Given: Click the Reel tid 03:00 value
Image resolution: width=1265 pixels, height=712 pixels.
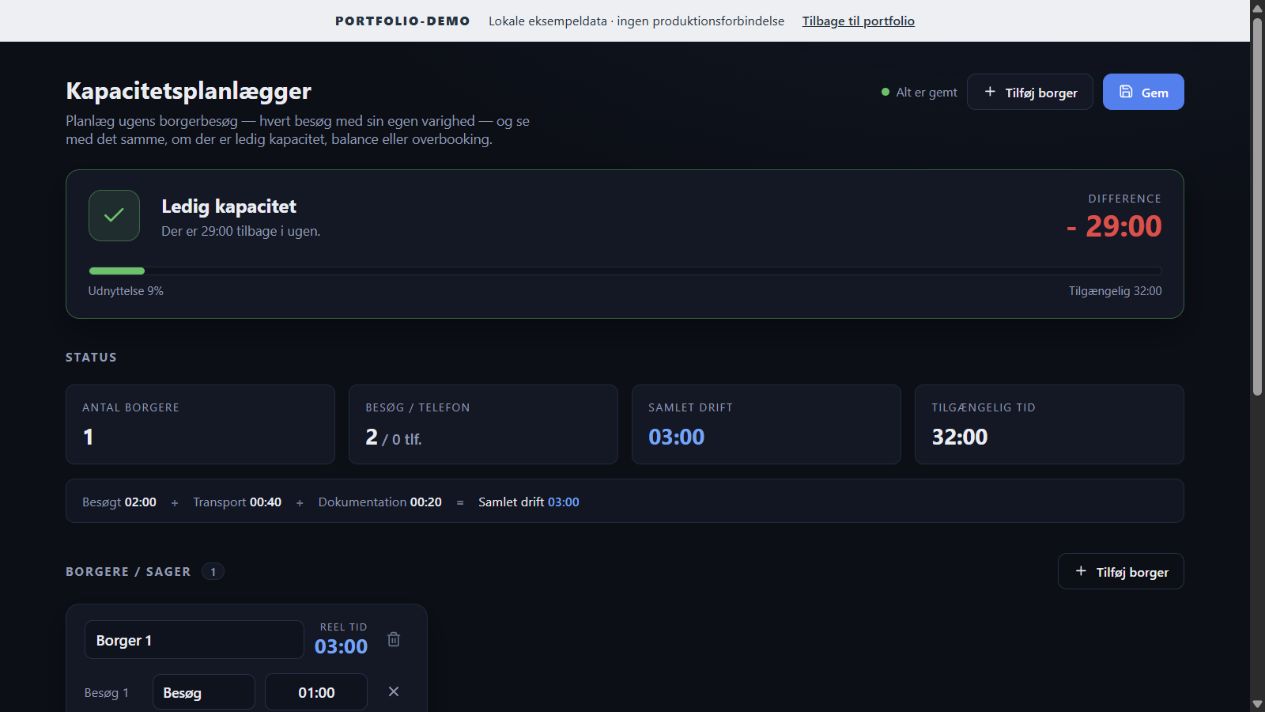Looking at the screenshot, I should pos(341,646).
